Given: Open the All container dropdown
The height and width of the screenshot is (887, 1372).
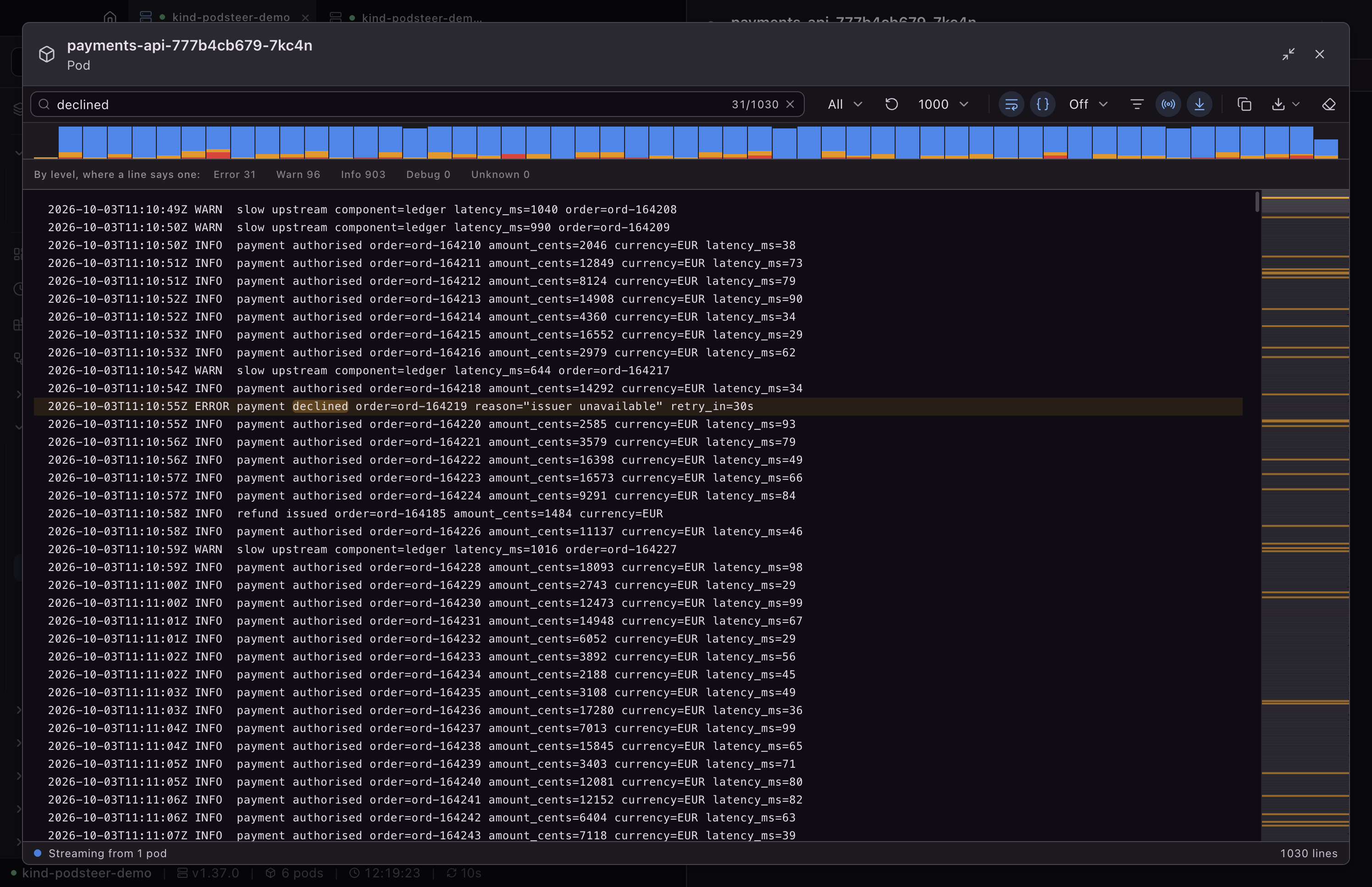Looking at the screenshot, I should coord(845,104).
